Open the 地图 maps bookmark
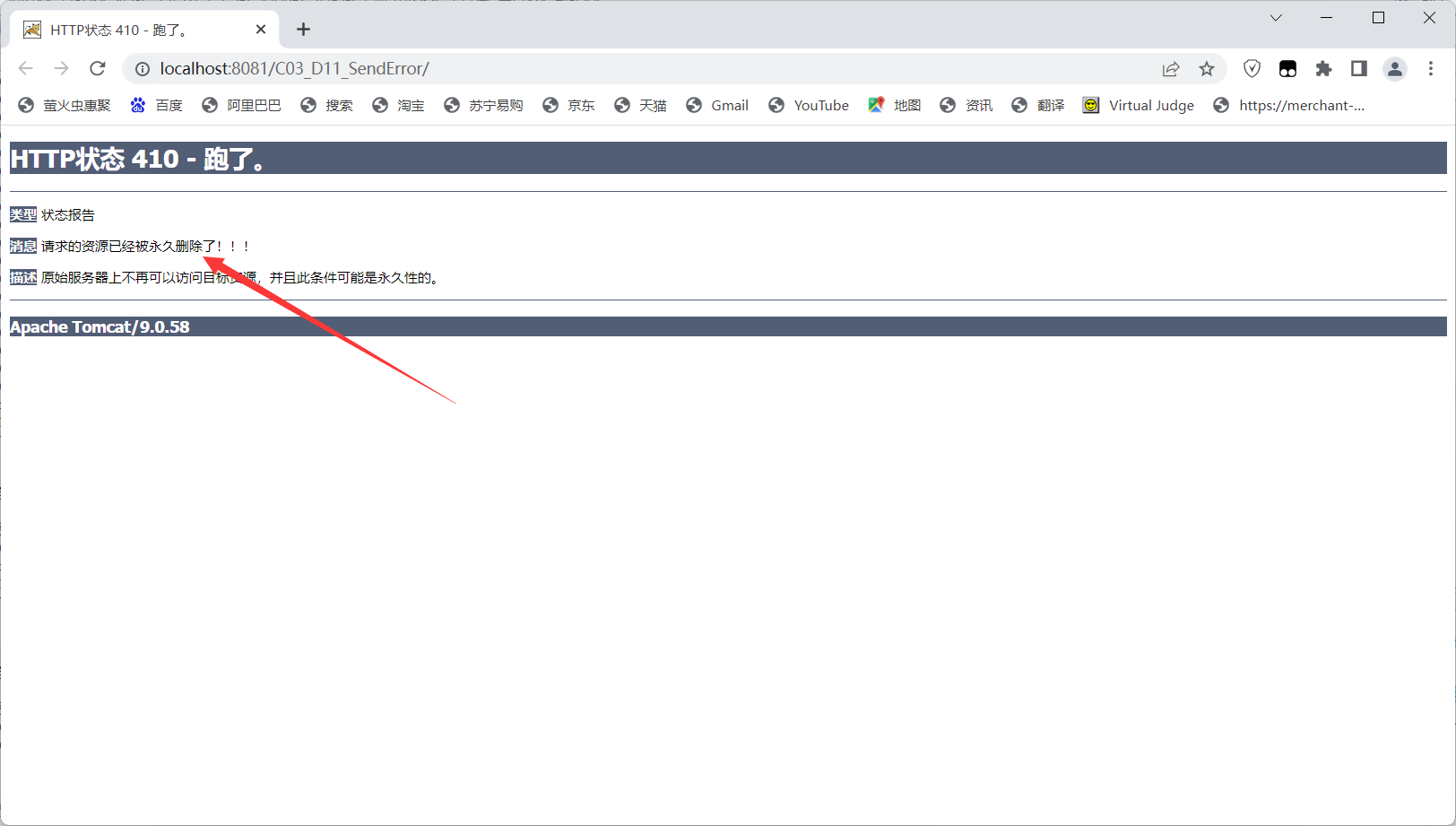1456x826 pixels. 895,106
